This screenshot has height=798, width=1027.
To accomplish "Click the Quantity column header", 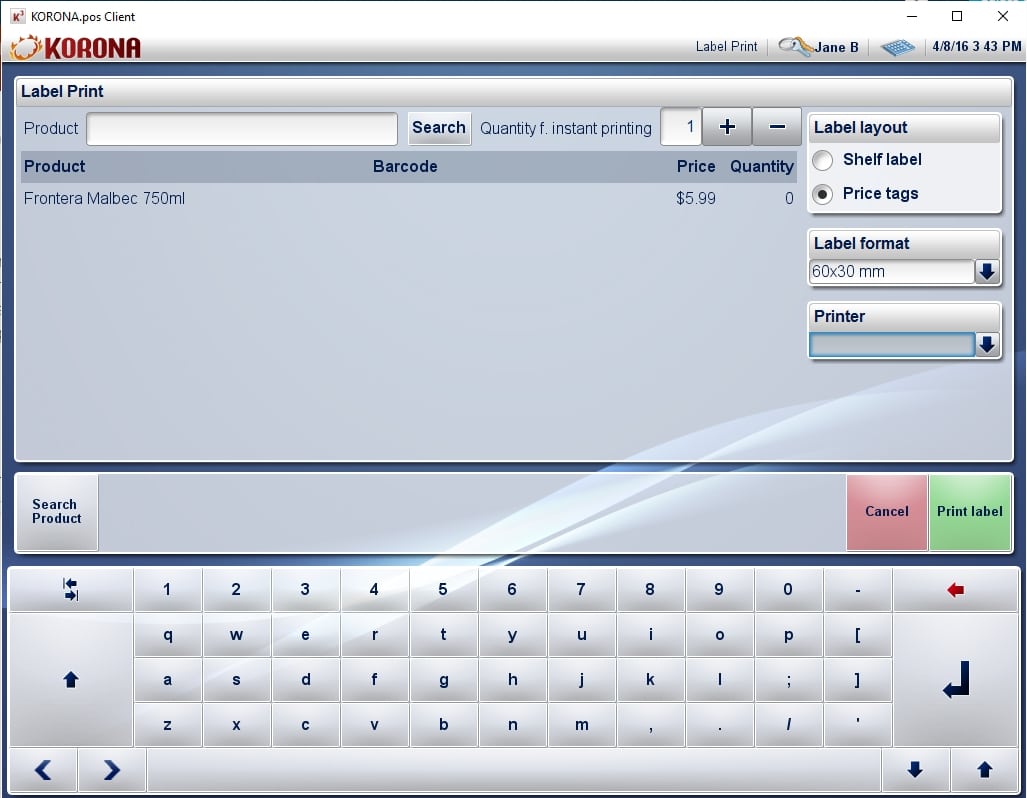I will (762, 166).
